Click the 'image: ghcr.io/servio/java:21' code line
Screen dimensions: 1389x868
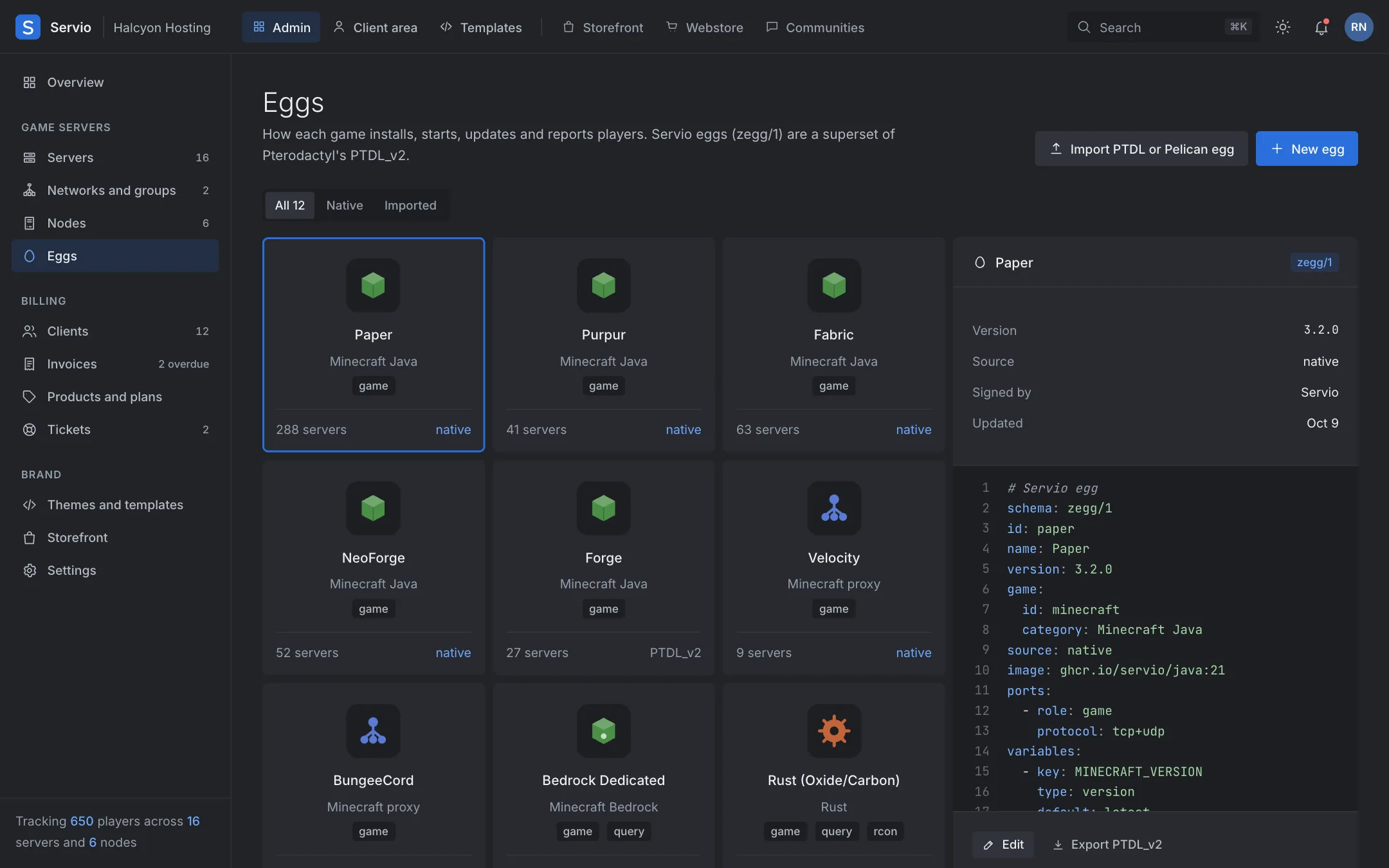tap(1116, 670)
